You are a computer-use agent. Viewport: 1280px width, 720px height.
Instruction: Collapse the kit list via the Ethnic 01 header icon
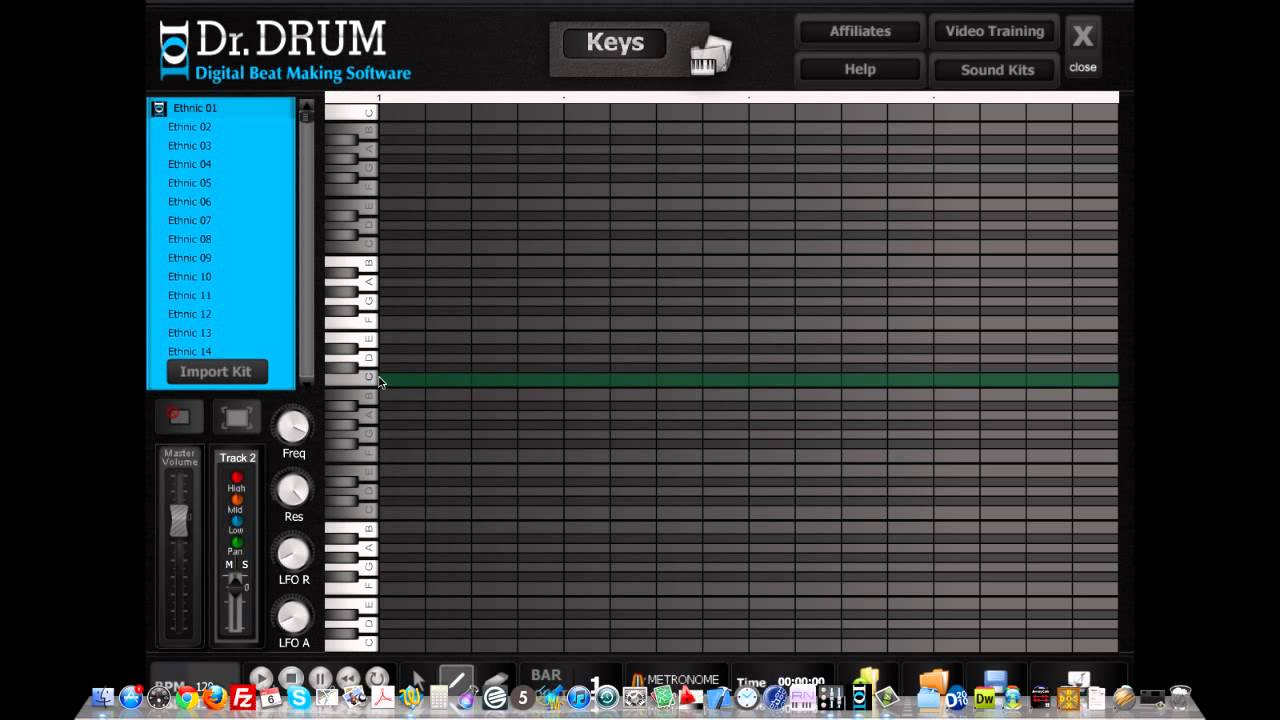pos(158,108)
